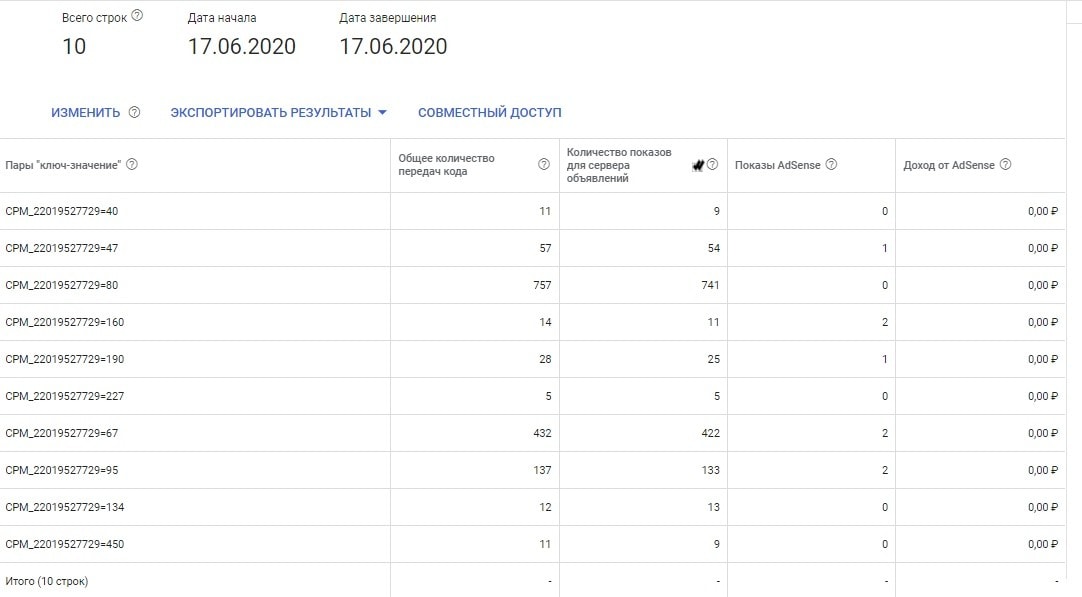This screenshot has height=597, width=1082.
Task: Click help icon for Количество показов column
Action: tap(713, 165)
